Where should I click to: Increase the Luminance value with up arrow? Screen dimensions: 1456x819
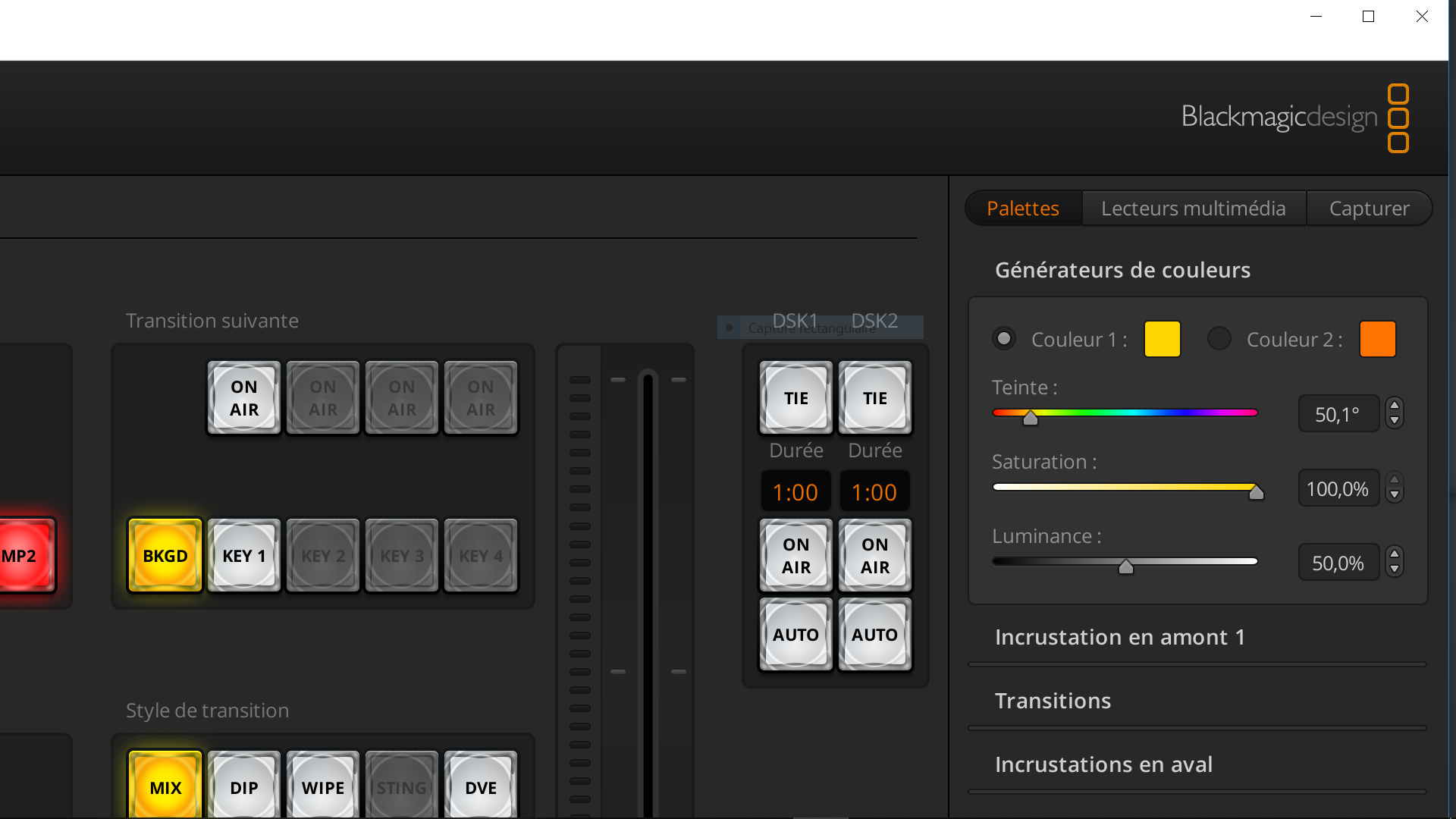tap(1395, 554)
